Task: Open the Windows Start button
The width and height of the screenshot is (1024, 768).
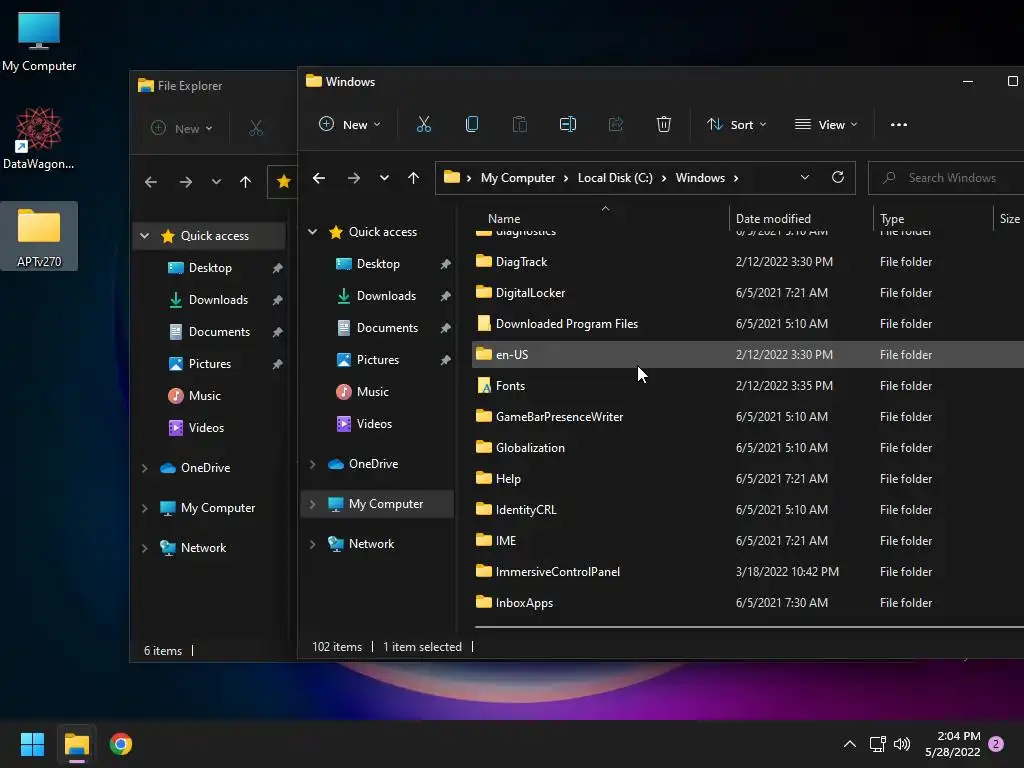Action: (x=32, y=744)
